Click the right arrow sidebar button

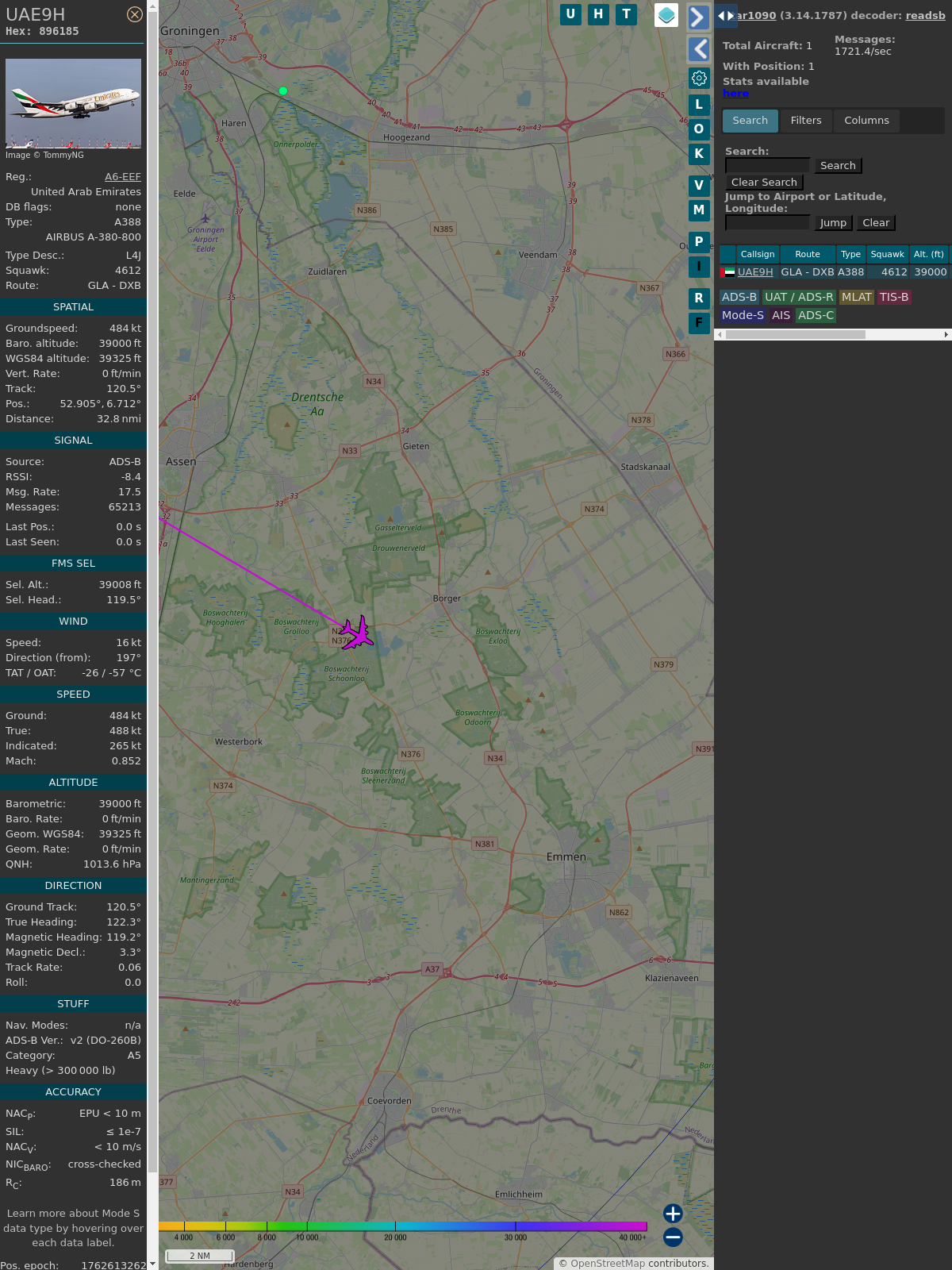coord(698,17)
